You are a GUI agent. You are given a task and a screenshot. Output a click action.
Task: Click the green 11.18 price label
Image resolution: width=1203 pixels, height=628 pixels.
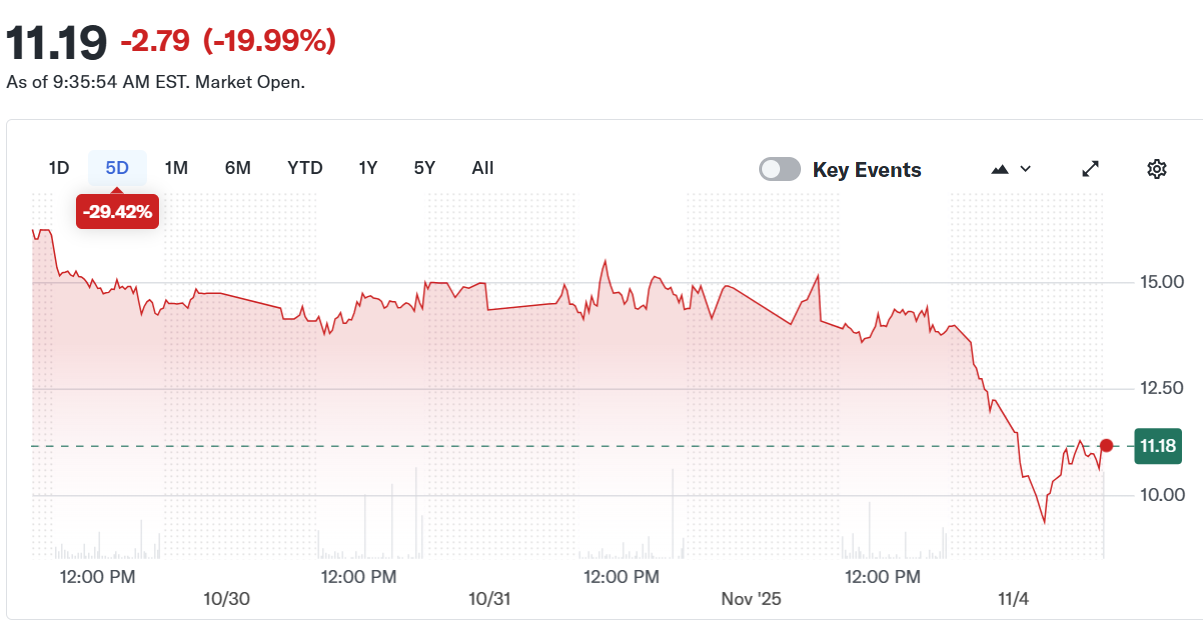pyautogui.click(x=1160, y=446)
